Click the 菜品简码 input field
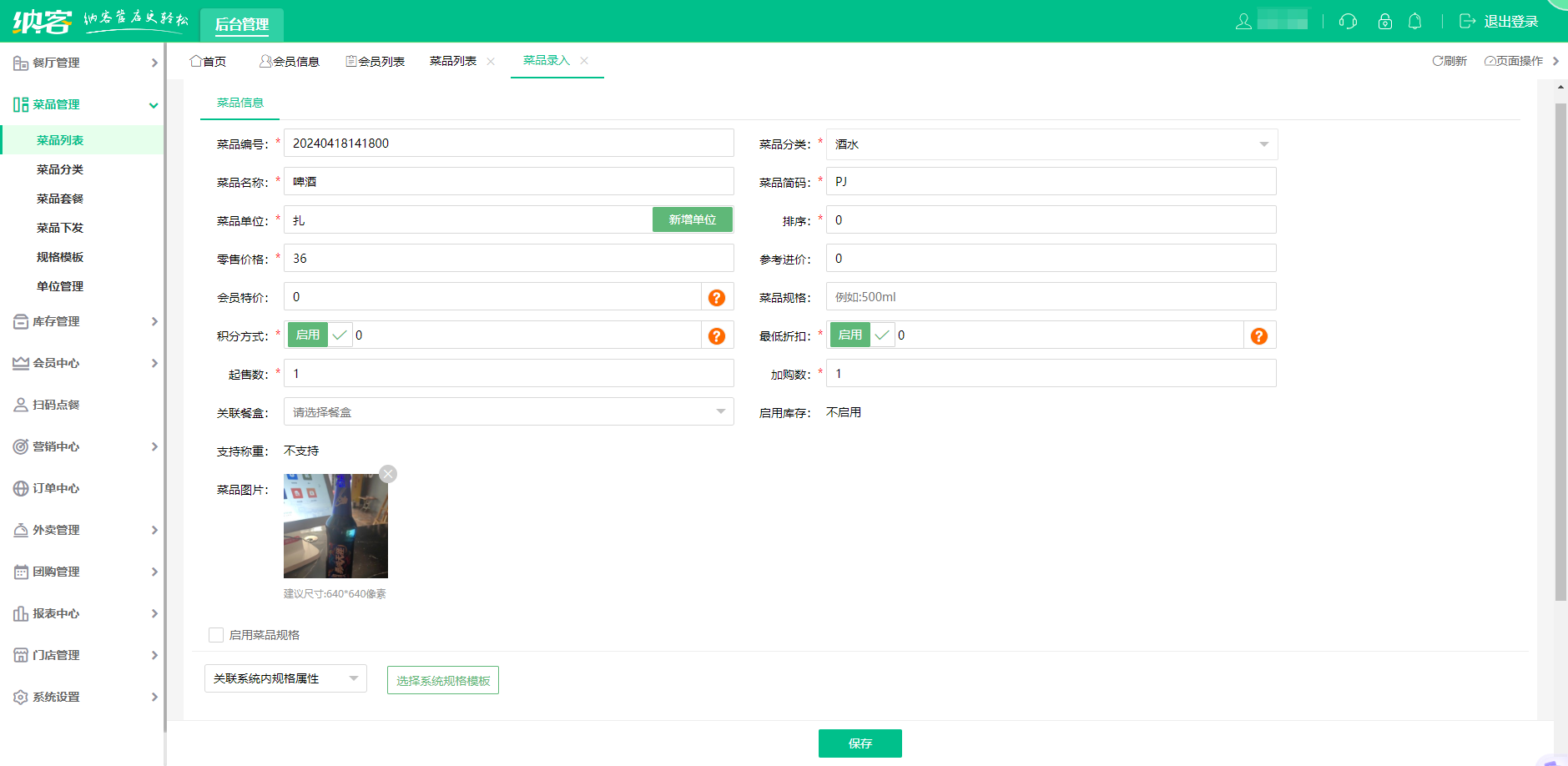 1051,181
